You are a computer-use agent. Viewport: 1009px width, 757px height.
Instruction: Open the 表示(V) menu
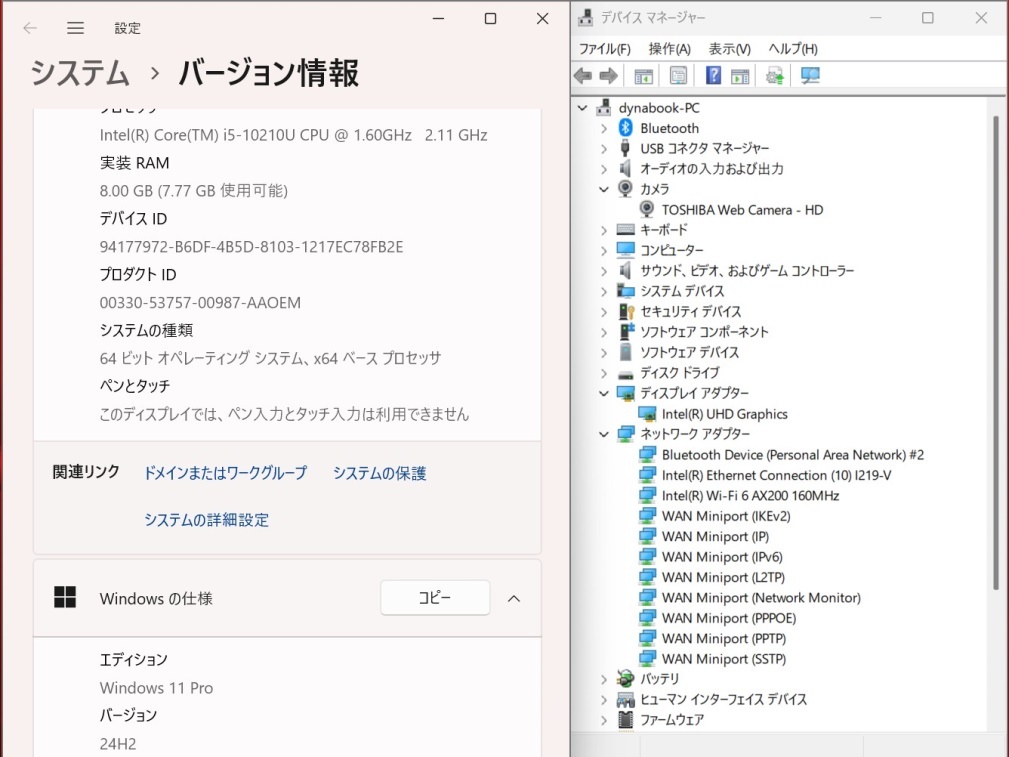point(730,49)
